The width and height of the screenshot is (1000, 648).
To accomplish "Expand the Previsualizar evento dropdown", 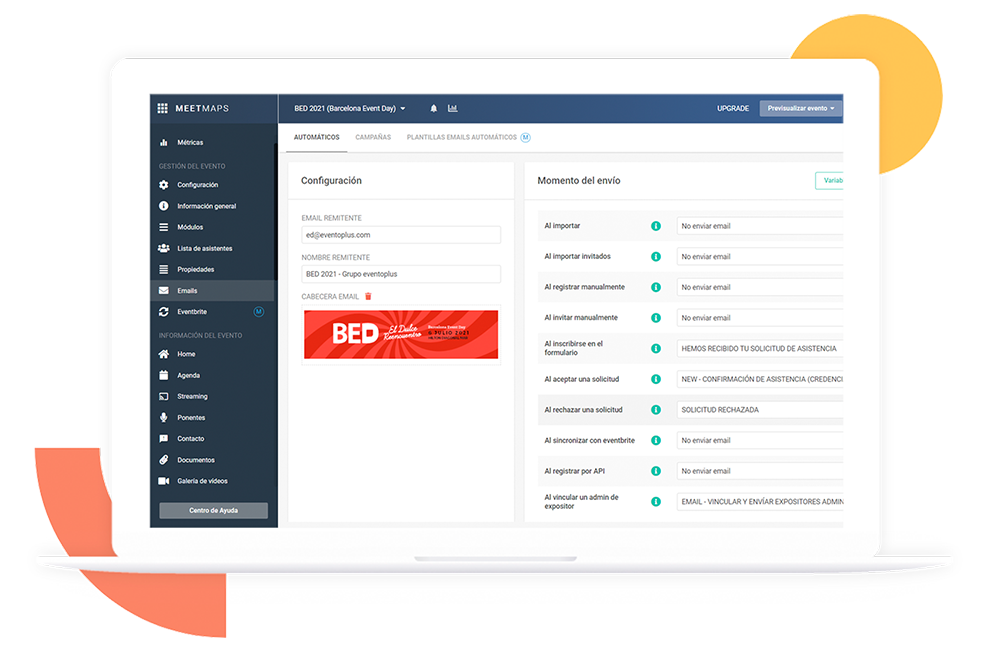I will point(801,108).
